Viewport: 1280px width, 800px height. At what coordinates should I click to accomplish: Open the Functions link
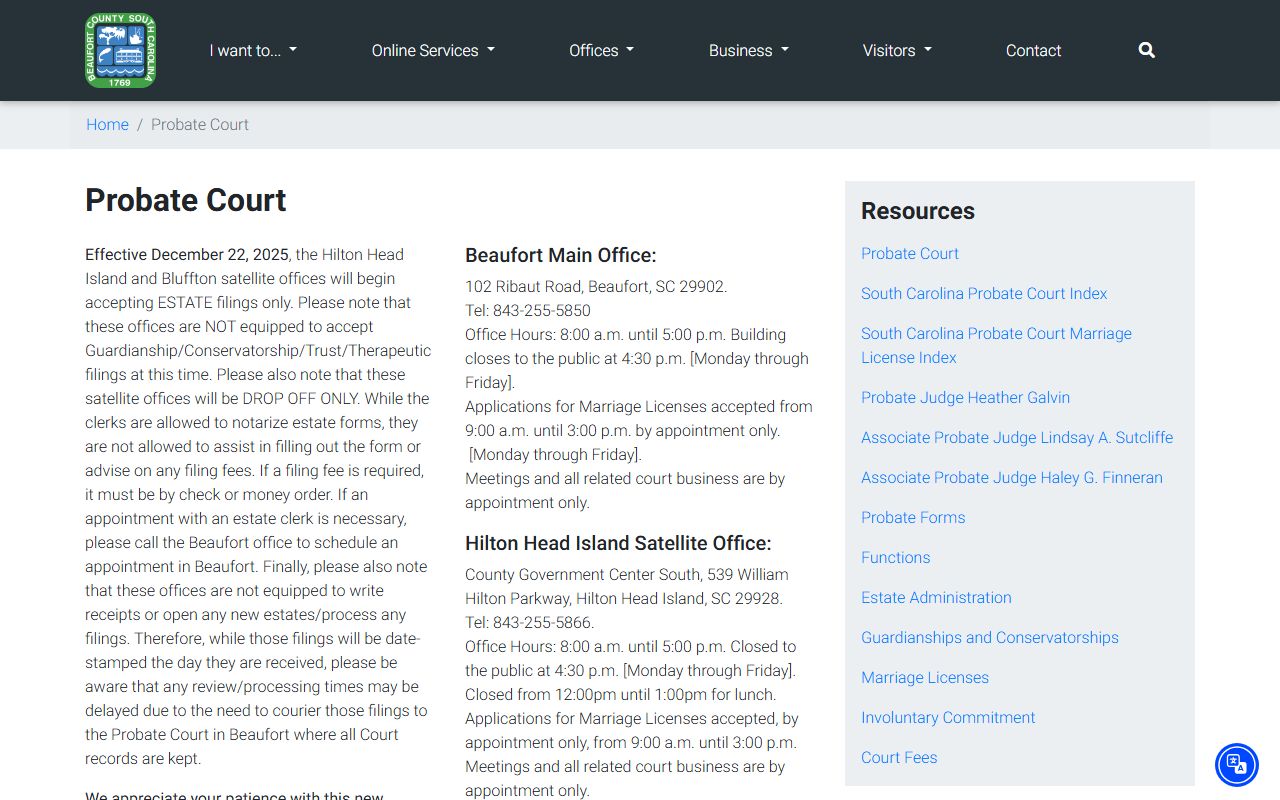coord(896,557)
